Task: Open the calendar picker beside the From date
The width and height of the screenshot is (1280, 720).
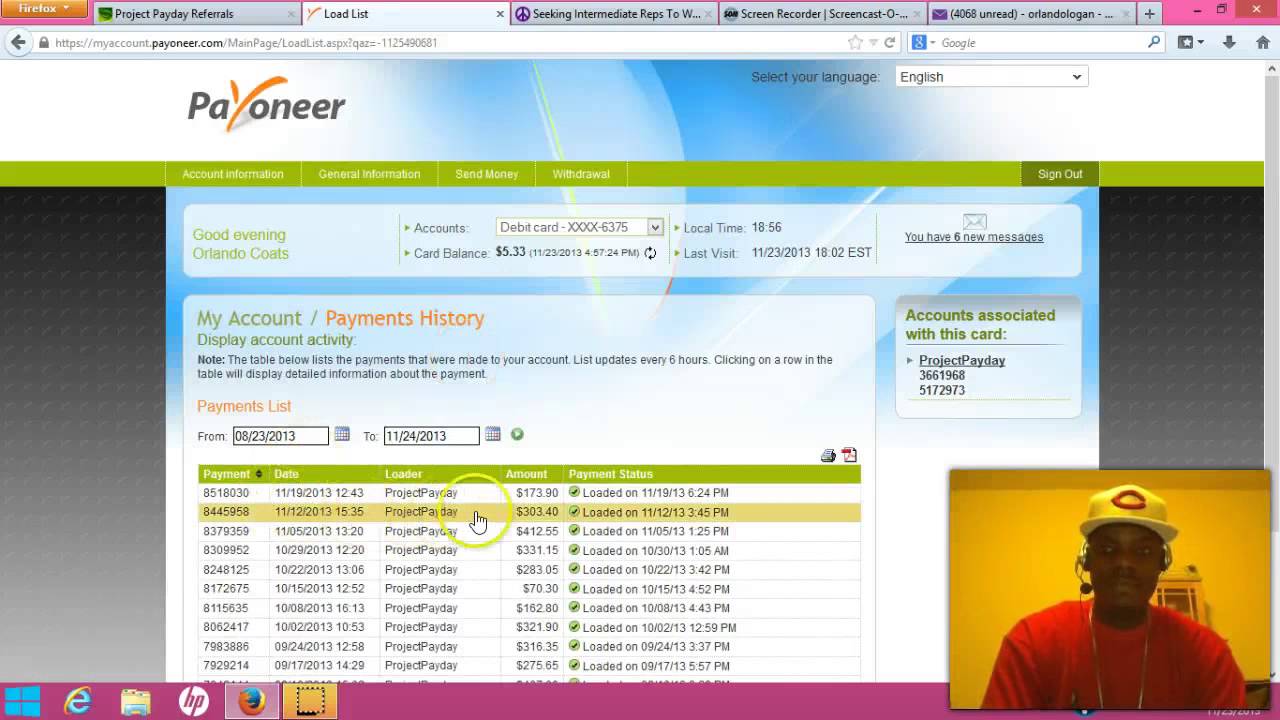Action: (342, 435)
